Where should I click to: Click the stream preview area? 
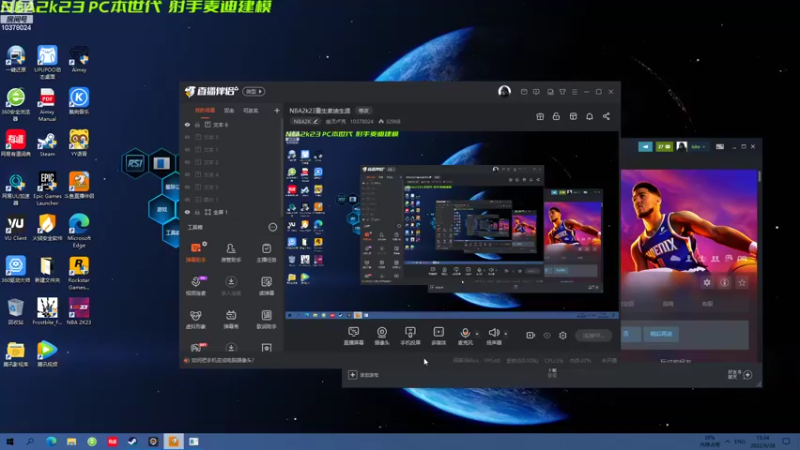tap(452, 224)
